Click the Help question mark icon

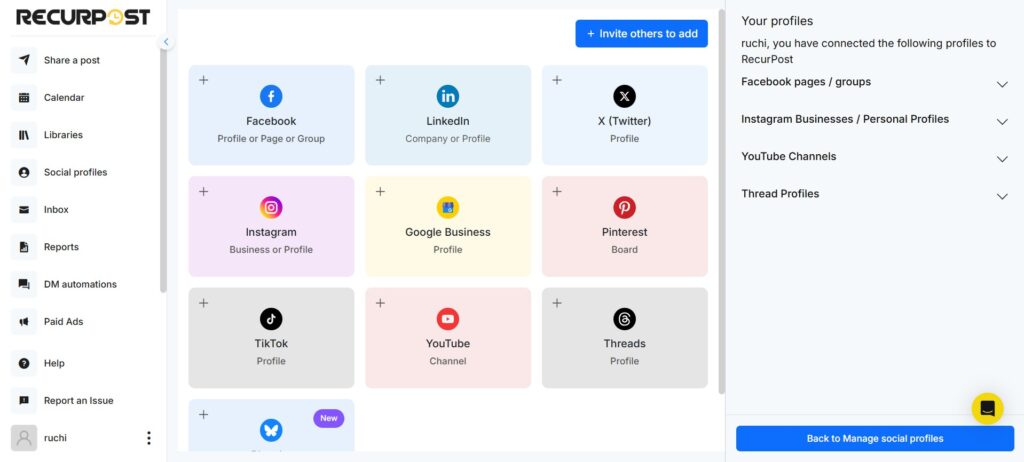point(24,363)
